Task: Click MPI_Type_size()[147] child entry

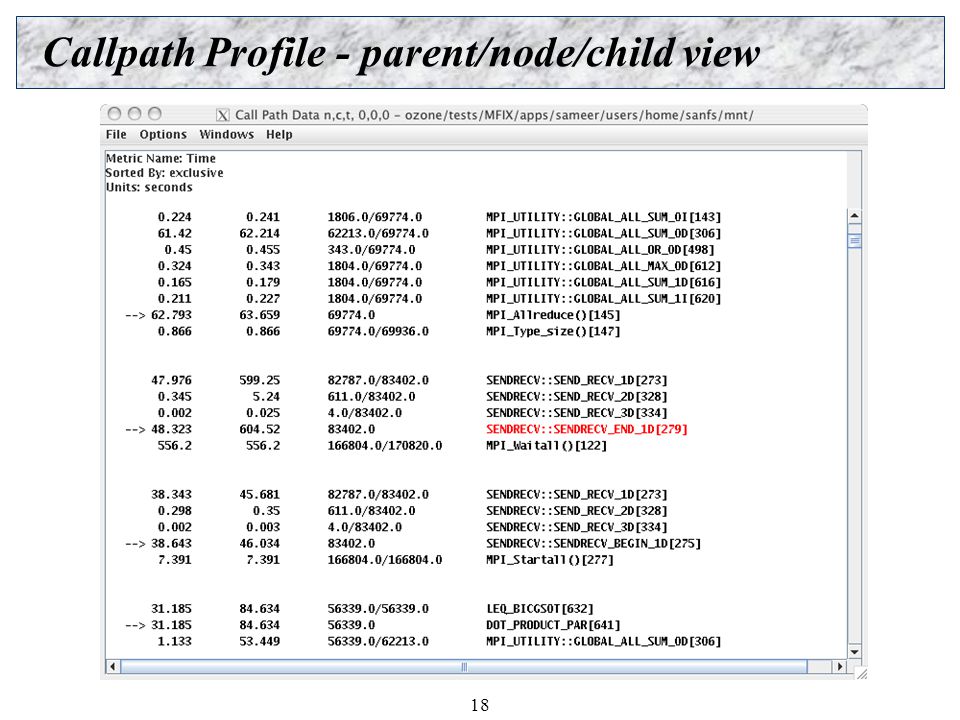Action: (x=553, y=331)
